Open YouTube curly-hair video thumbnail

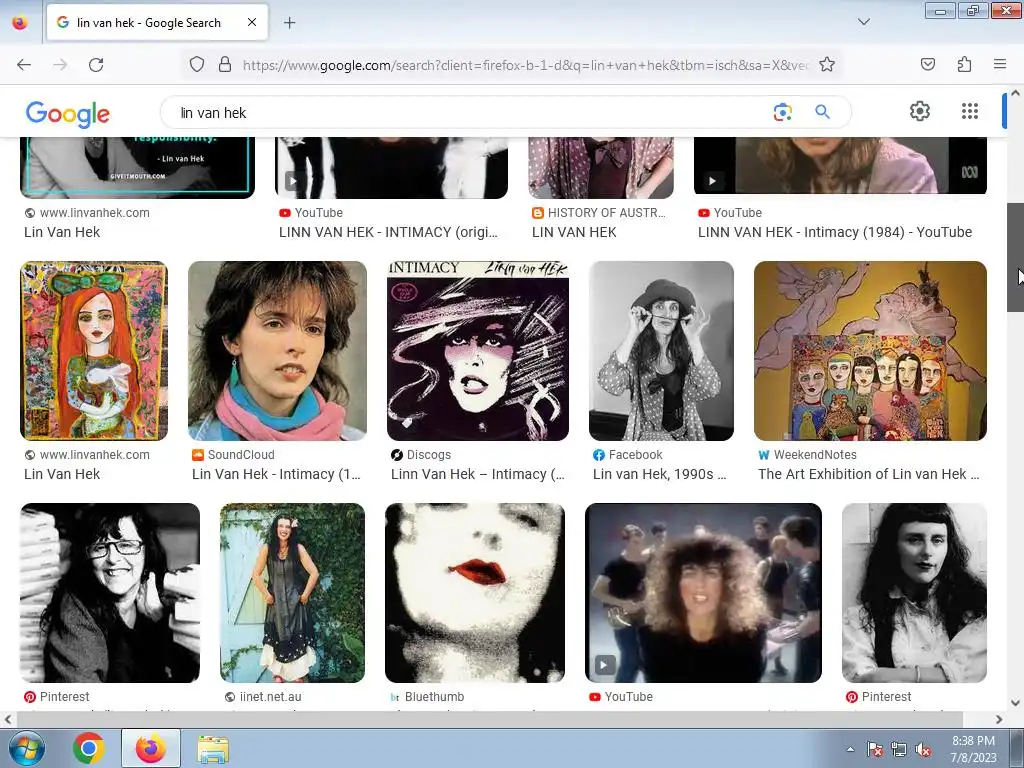pos(703,593)
